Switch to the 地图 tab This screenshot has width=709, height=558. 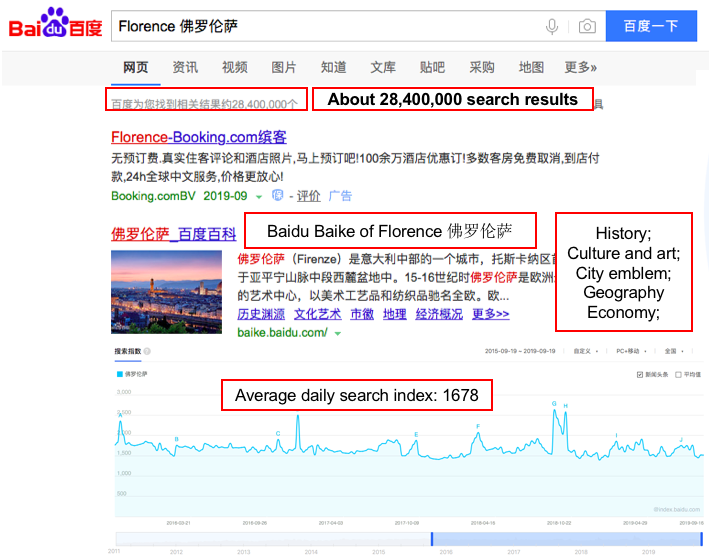[531, 67]
